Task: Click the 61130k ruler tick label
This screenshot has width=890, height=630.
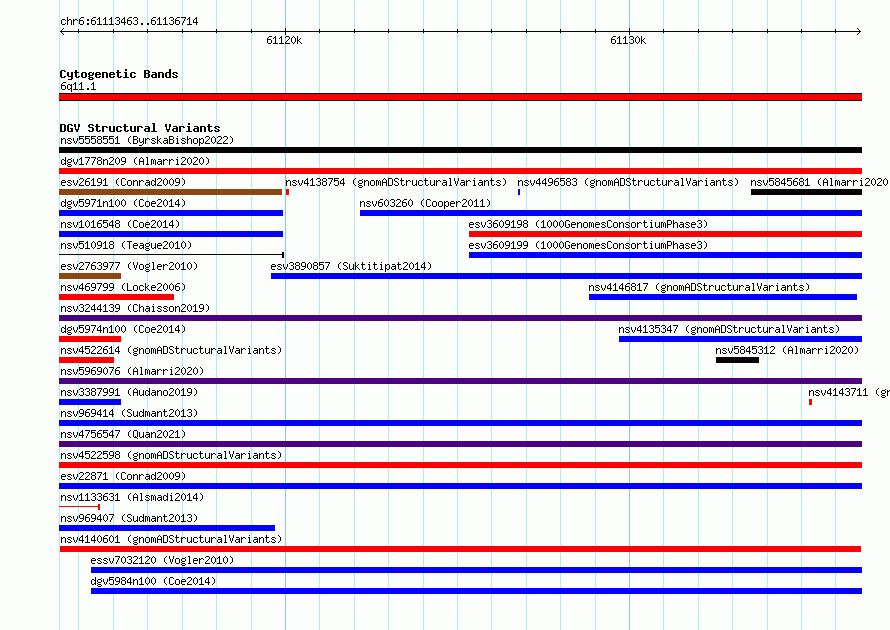Action: tap(628, 40)
